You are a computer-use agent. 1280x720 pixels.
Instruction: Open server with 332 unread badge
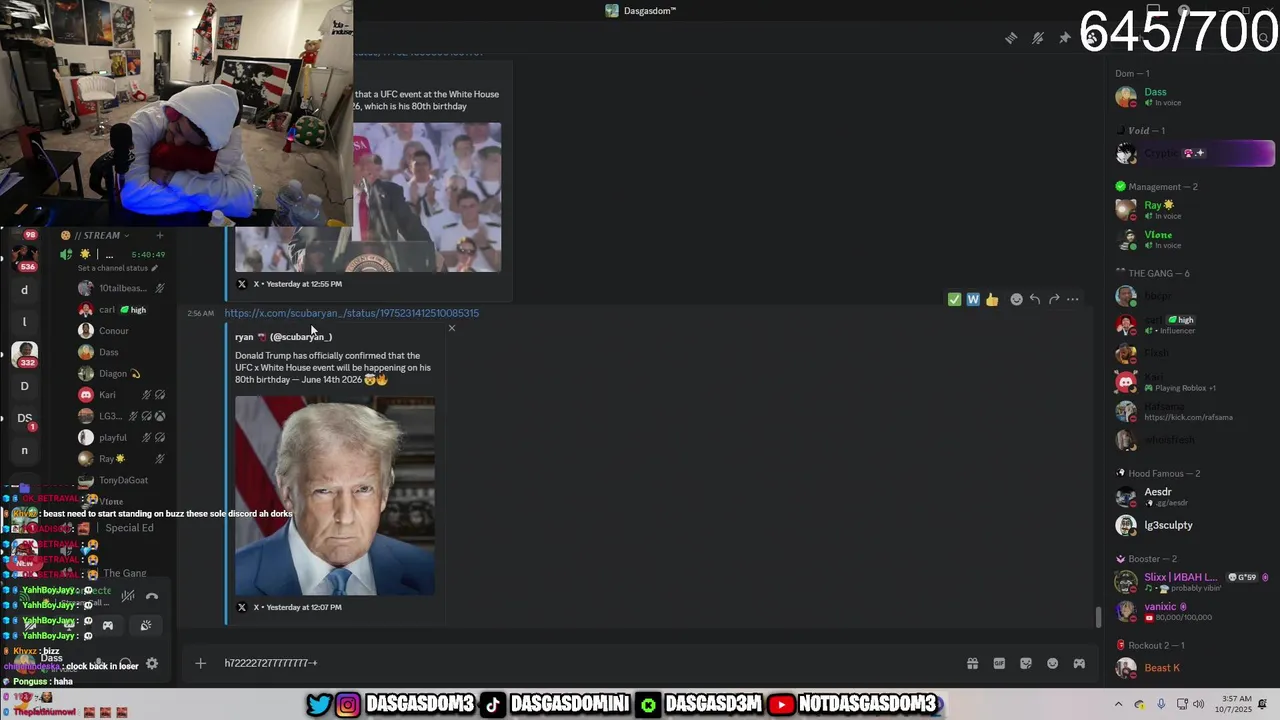coord(24,354)
